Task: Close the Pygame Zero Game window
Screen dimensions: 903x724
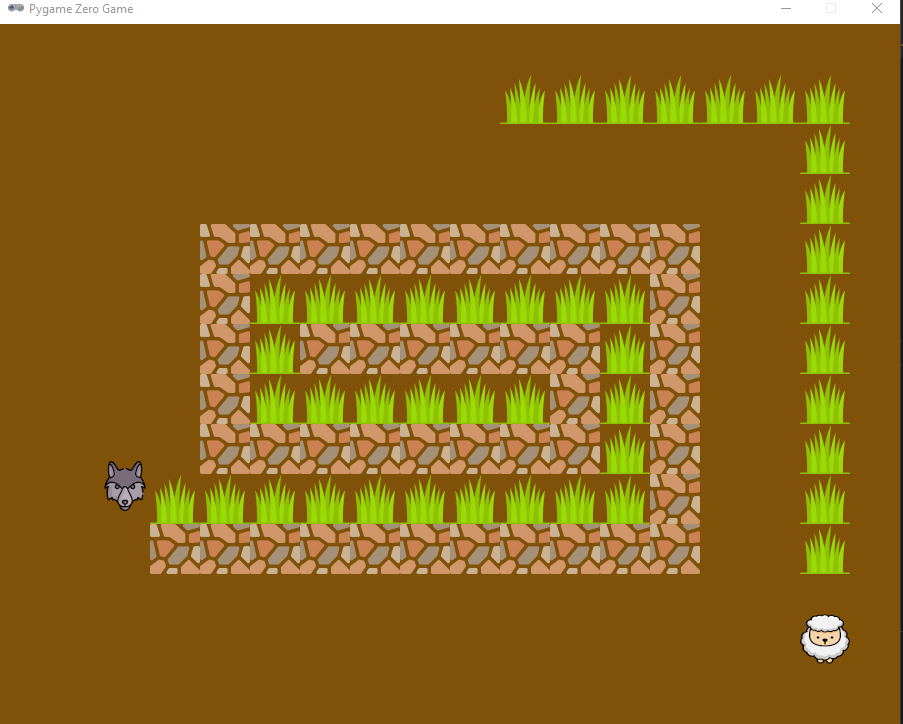Action: click(877, 8)
